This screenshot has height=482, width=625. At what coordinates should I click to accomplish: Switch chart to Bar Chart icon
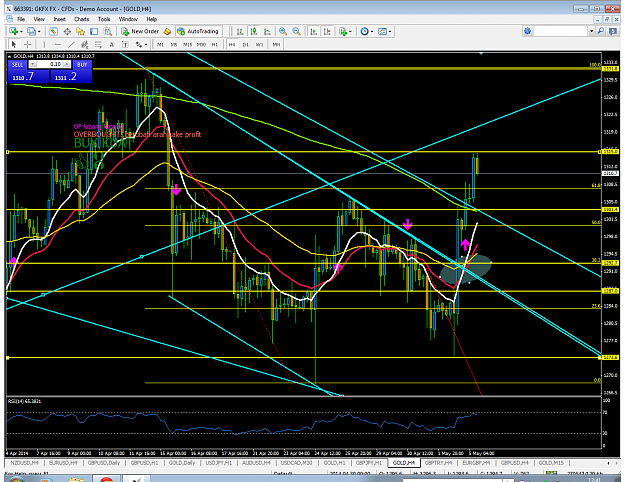pos(240,31)
